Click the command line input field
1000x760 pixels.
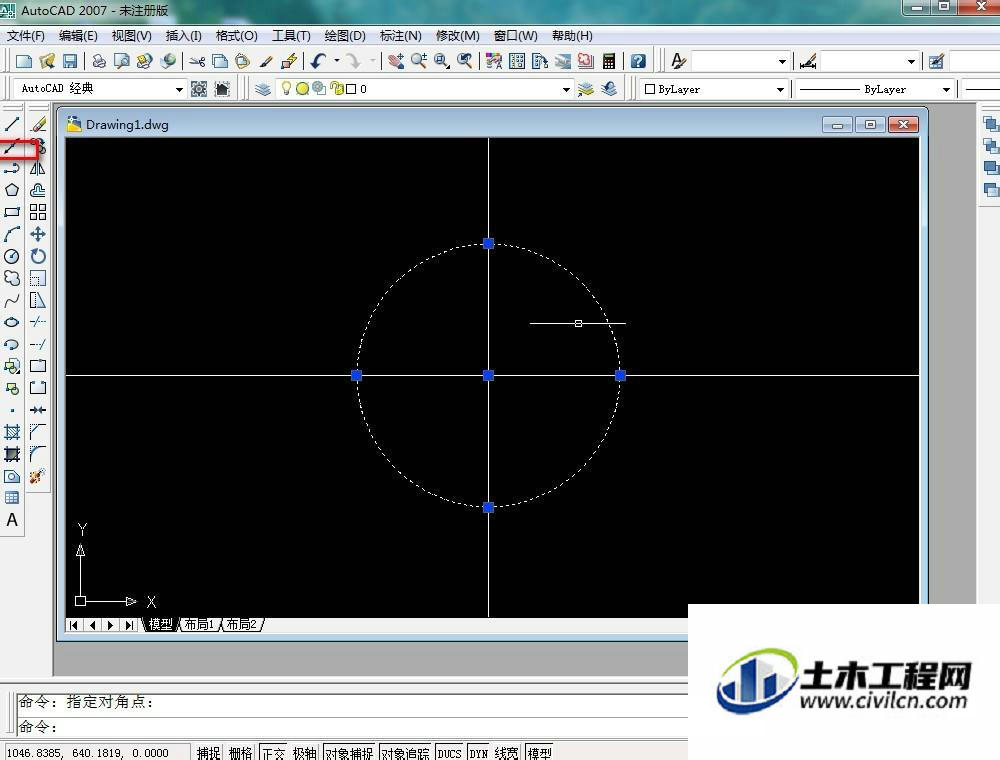pos(353,726)
